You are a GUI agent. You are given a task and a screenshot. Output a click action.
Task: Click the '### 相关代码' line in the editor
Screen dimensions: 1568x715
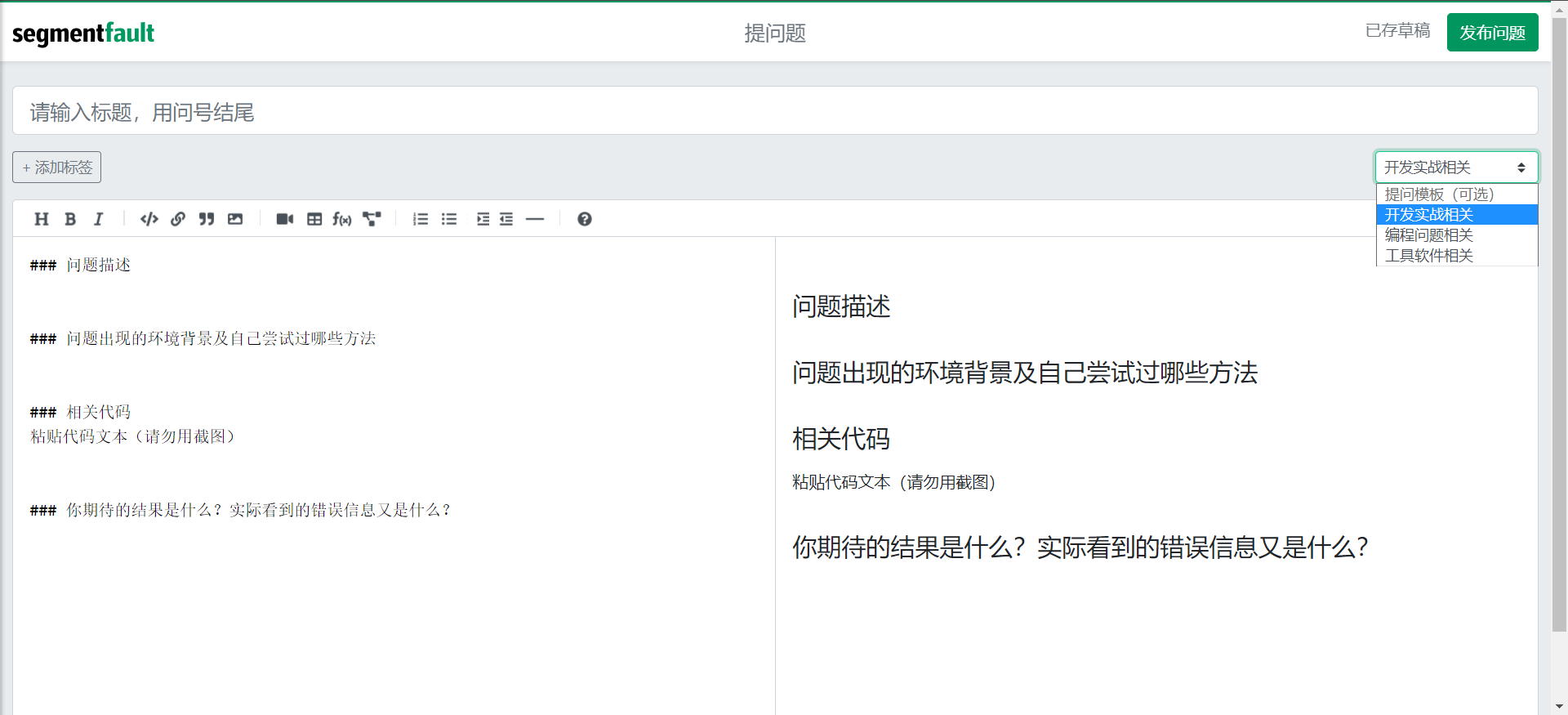(80, 412)
